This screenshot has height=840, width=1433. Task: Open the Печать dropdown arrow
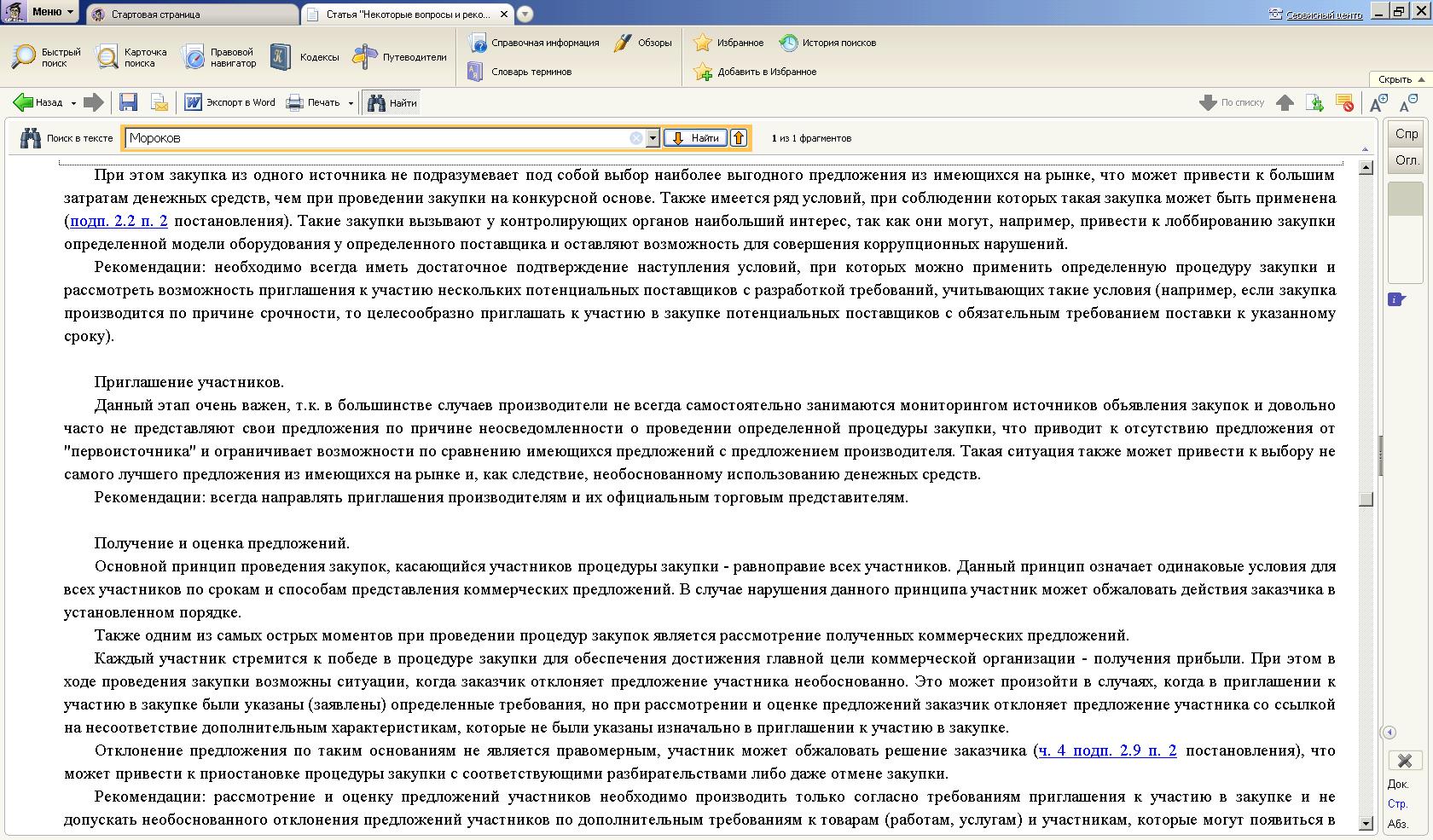point(351,104)
